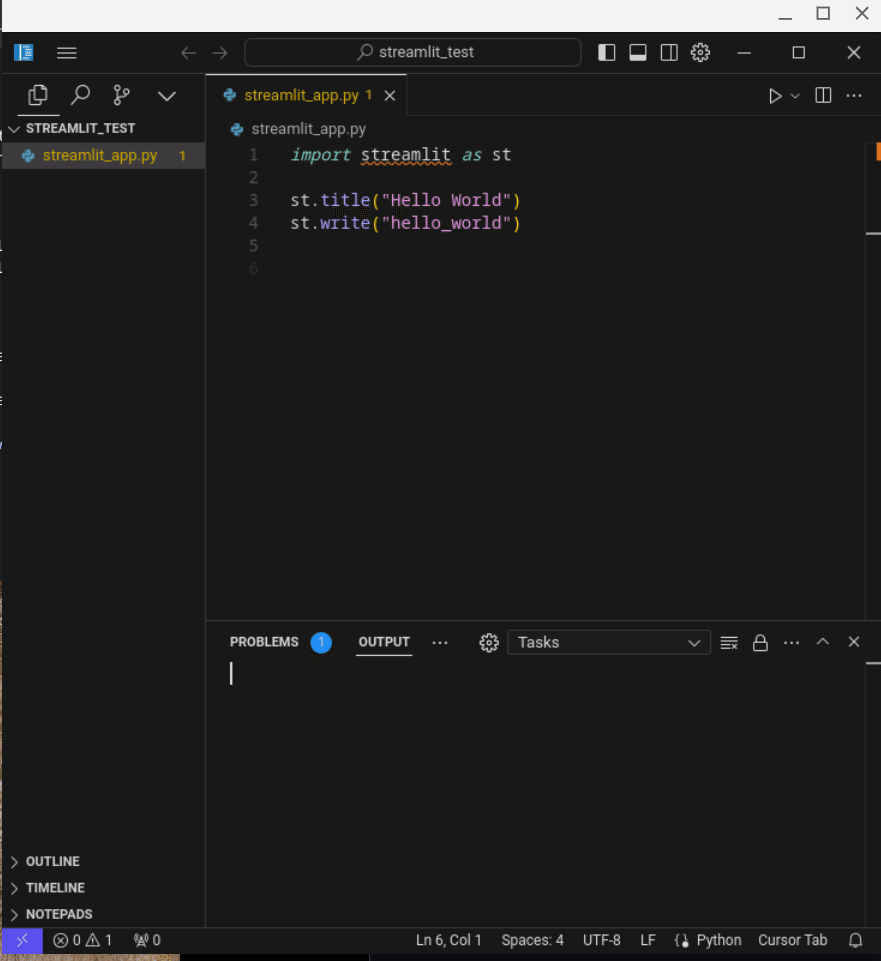Screen dimensions: 881x961
Task: Open the Explorer view icon
Action: click(37, 95)
